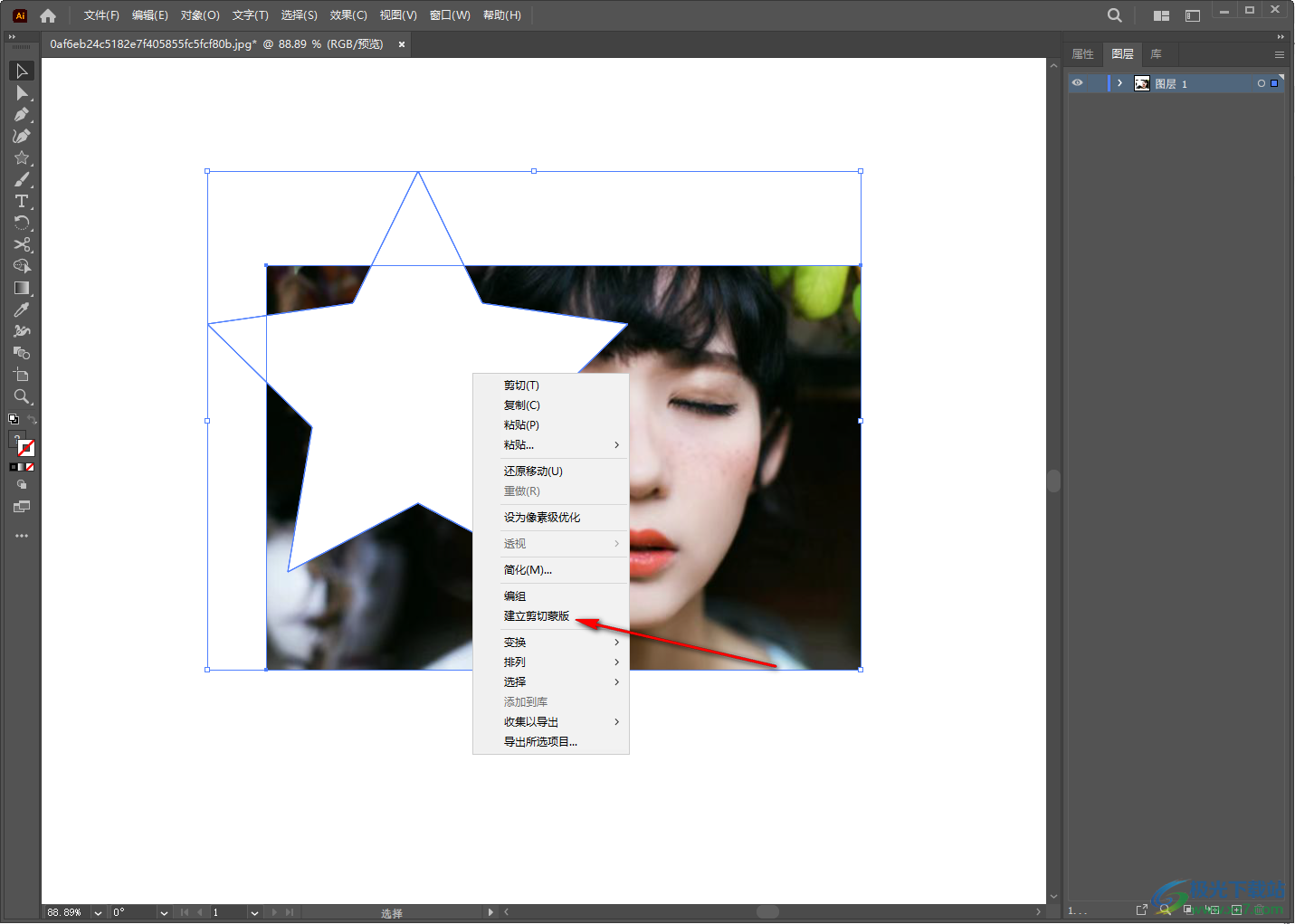The image size is (1295, 924).
Task: Choose 复制(C) from context menu
Action: (521, 405)
